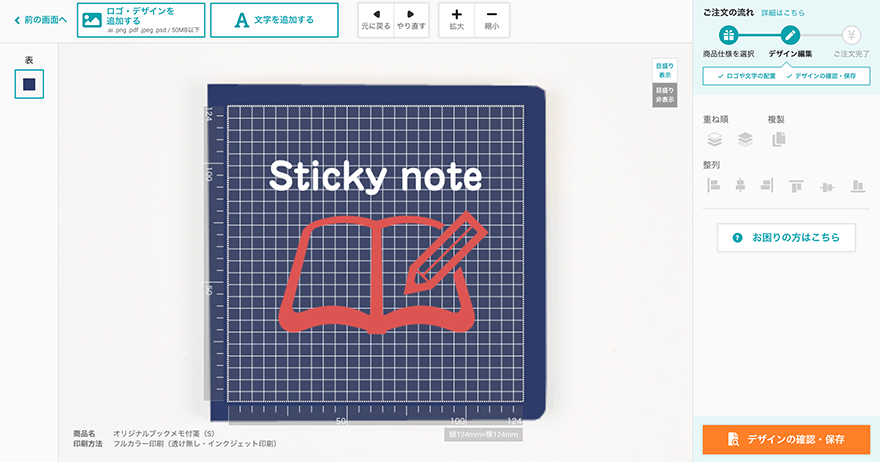The width and height of the screenshot is (880, 462).
Task: Select the 表 front side thumbnail
Action: click(29, 84)
